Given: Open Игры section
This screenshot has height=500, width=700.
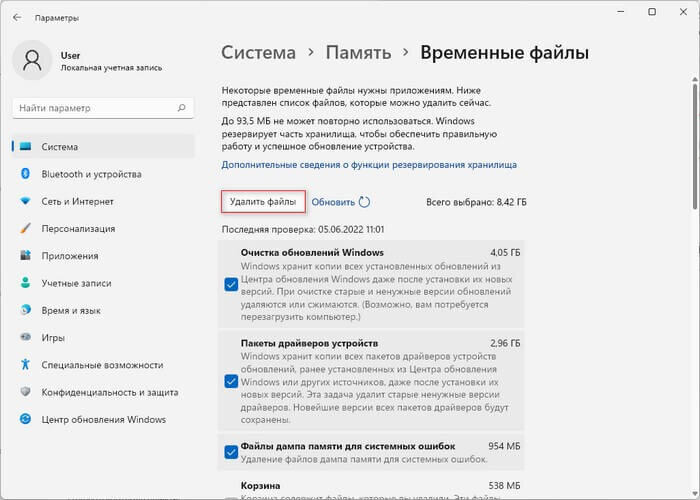Looking at the screenshot, I should click(x=103, y=337).
